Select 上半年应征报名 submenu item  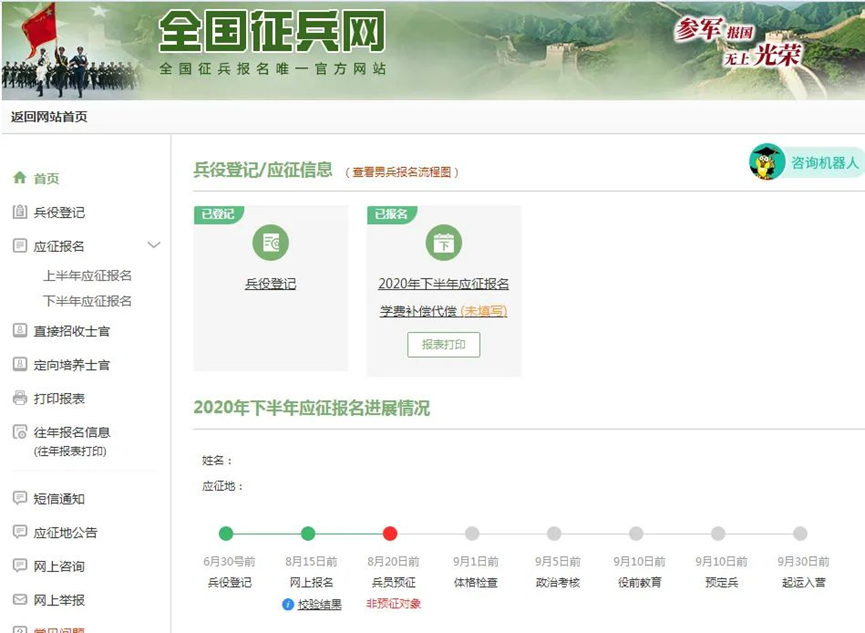(87, 275)
